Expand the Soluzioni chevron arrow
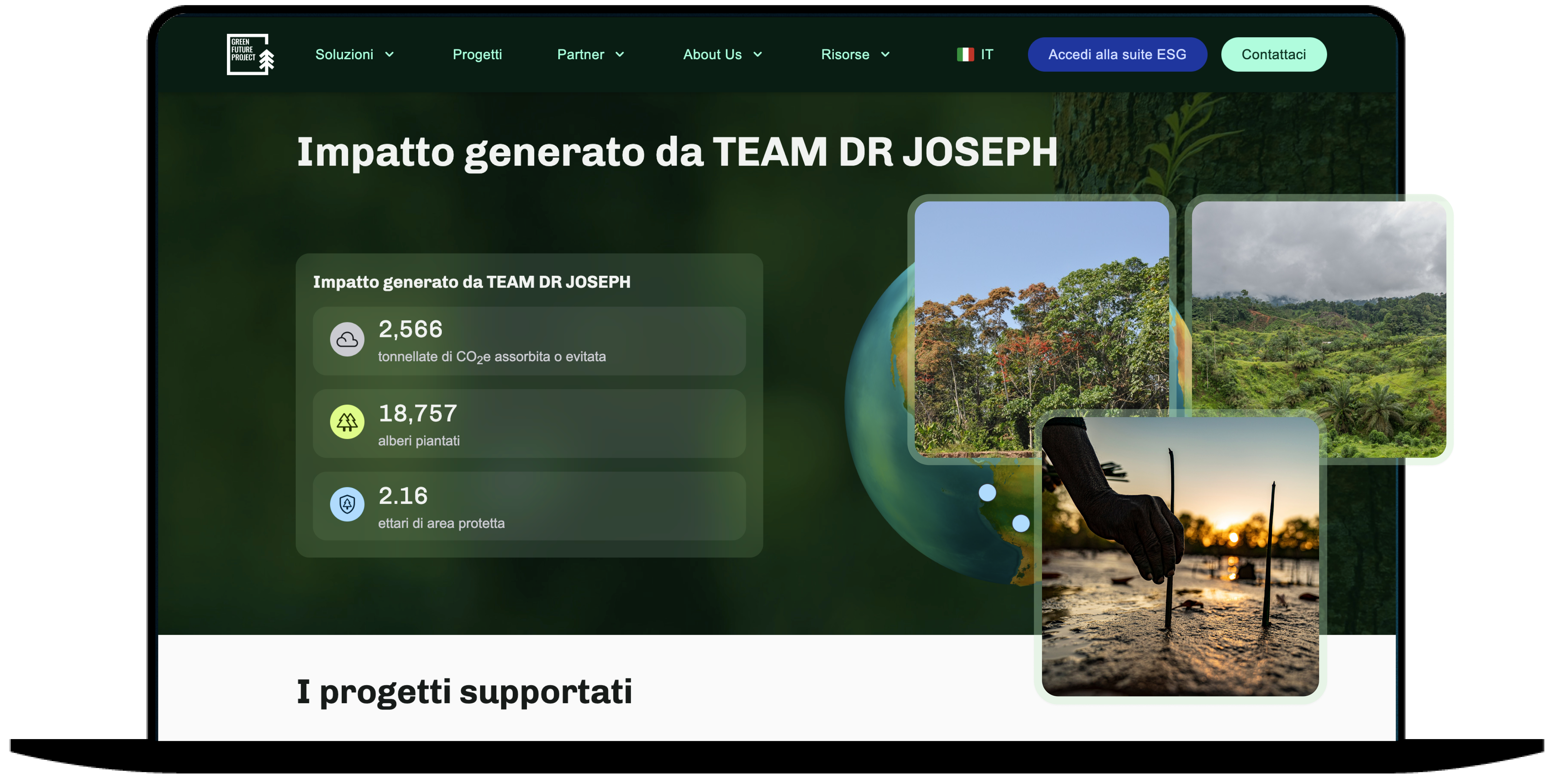Image resolution: width=1560 pixels, height=784 pixels. pyautogui.click(x=389, y=55)
